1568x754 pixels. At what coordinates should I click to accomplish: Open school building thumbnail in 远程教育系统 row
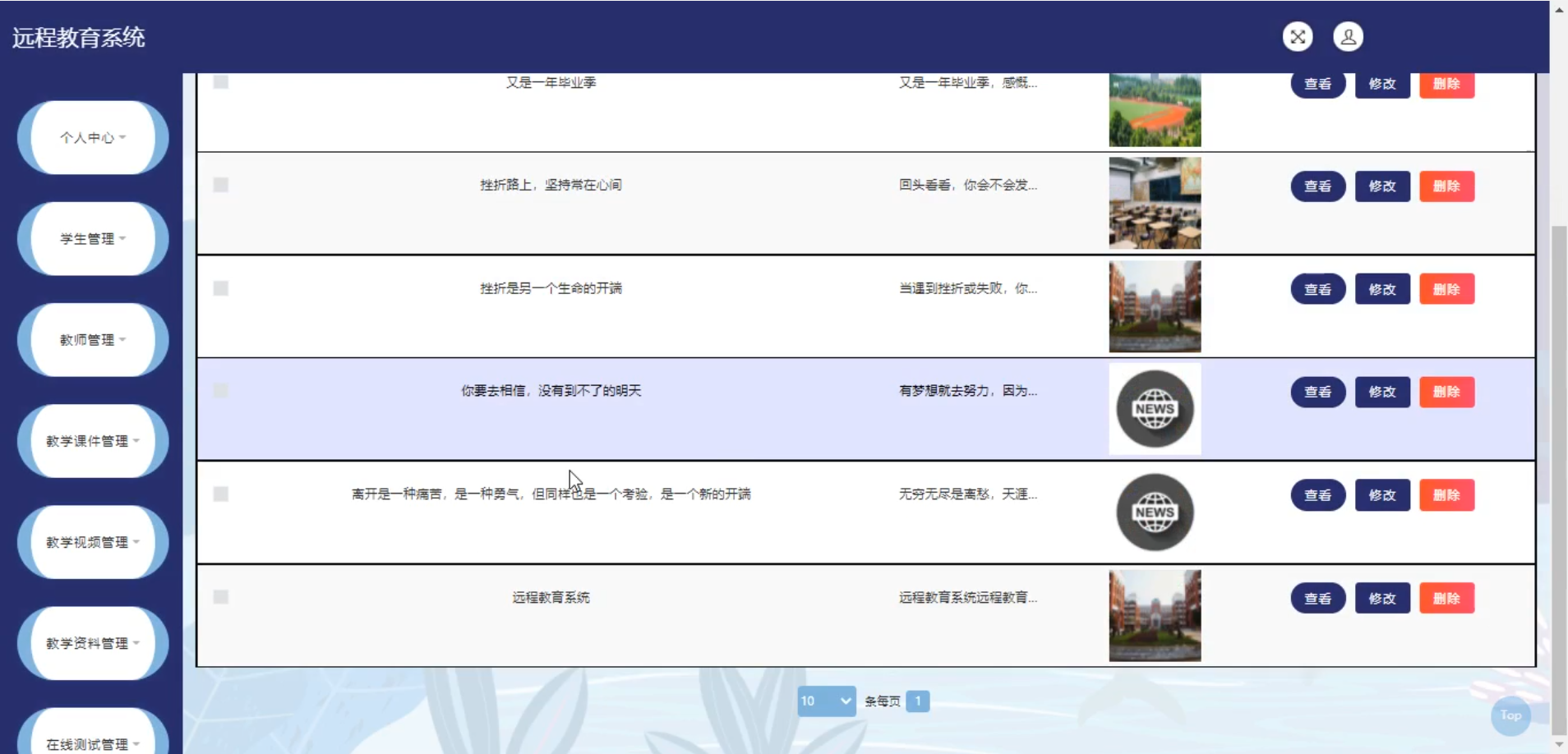(x=1155, y=616)
